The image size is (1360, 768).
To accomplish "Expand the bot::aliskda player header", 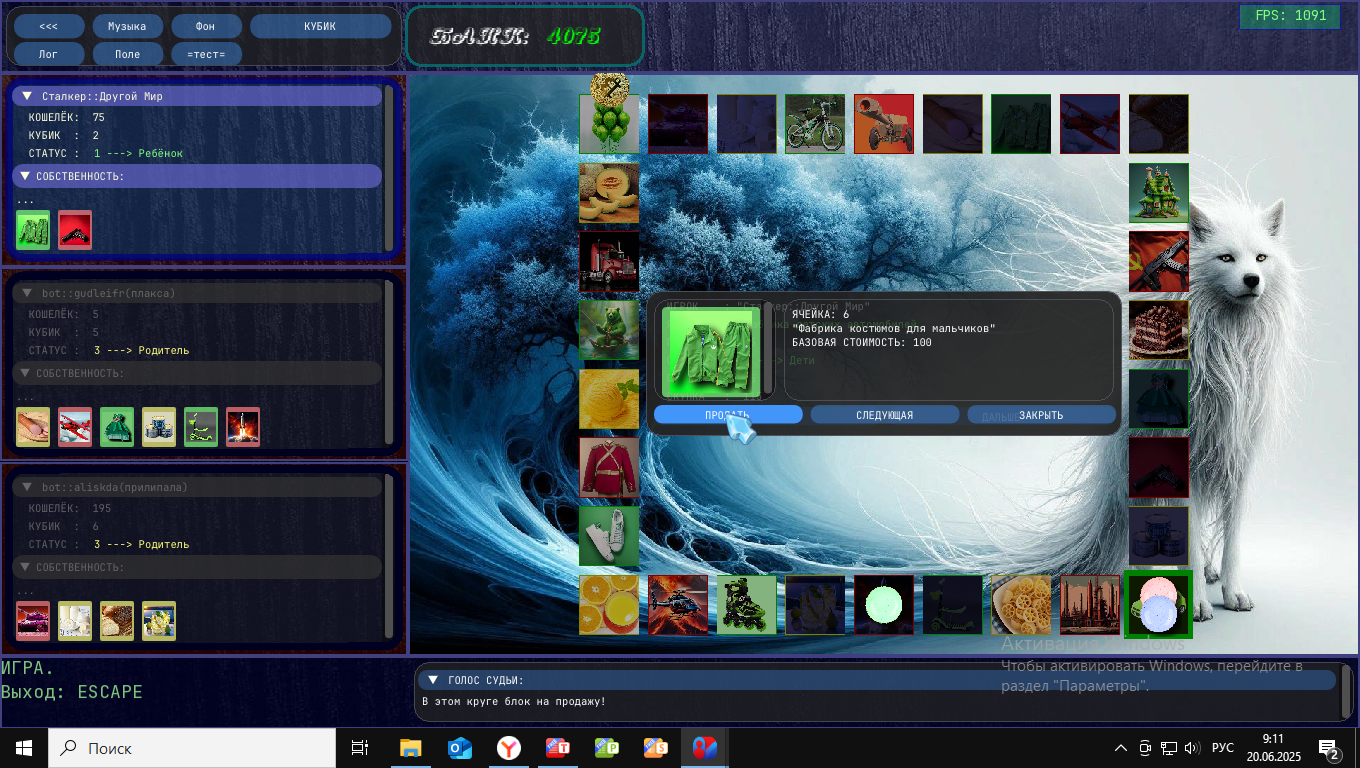I will click(28, 487).
